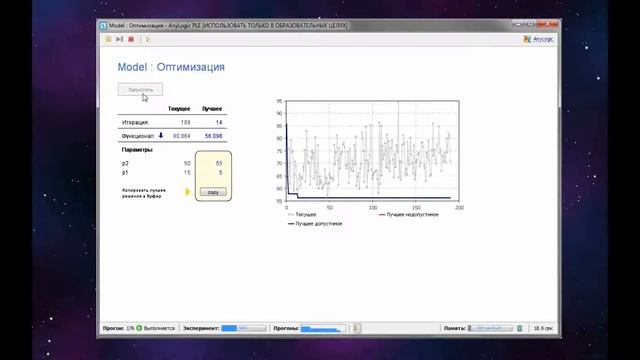Click the Текущее chart legend entry
640x360 pixels.
(x=302, y=215)
